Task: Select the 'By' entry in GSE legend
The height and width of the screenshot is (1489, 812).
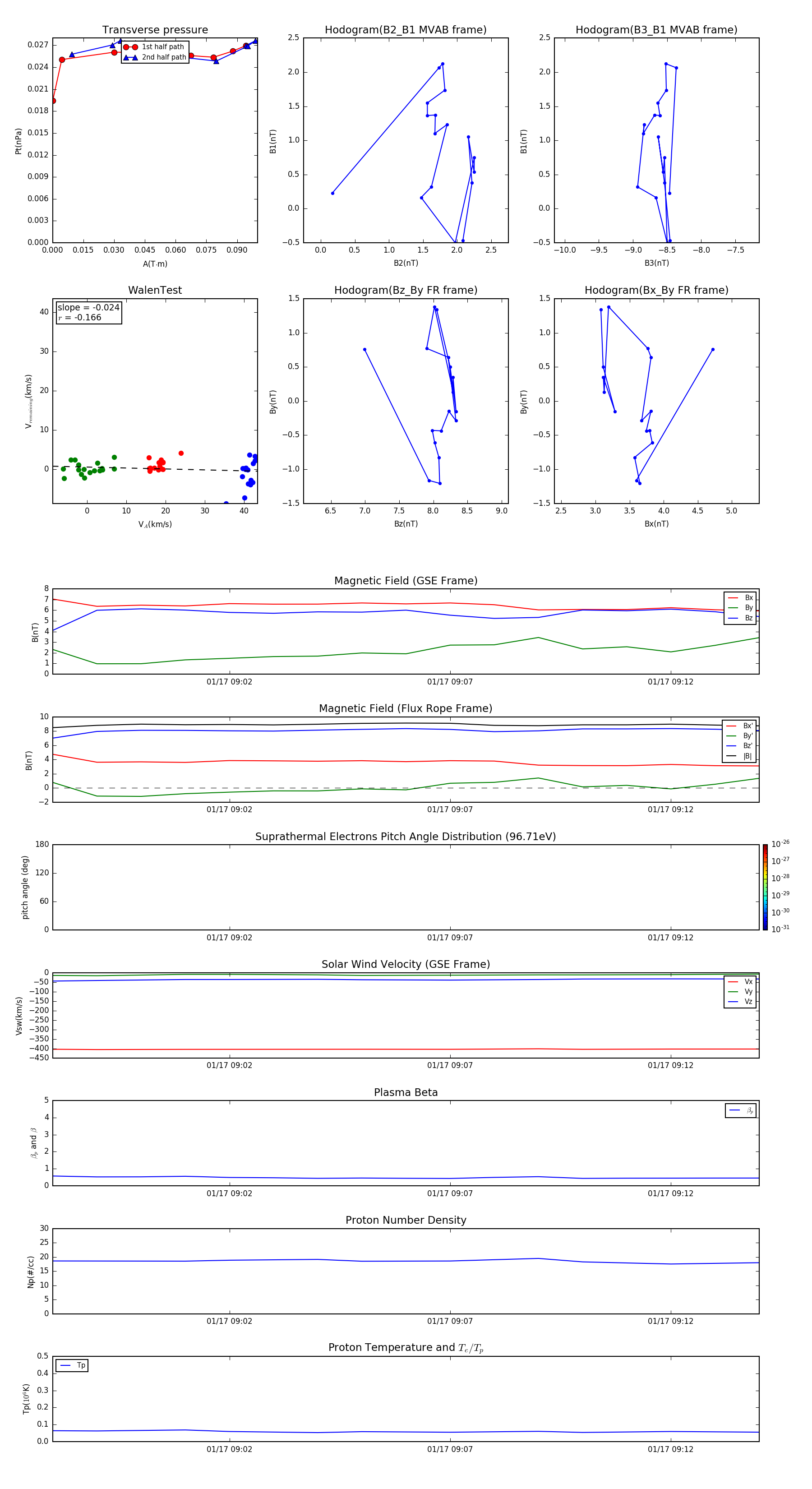Action: [x=740, y=607]
